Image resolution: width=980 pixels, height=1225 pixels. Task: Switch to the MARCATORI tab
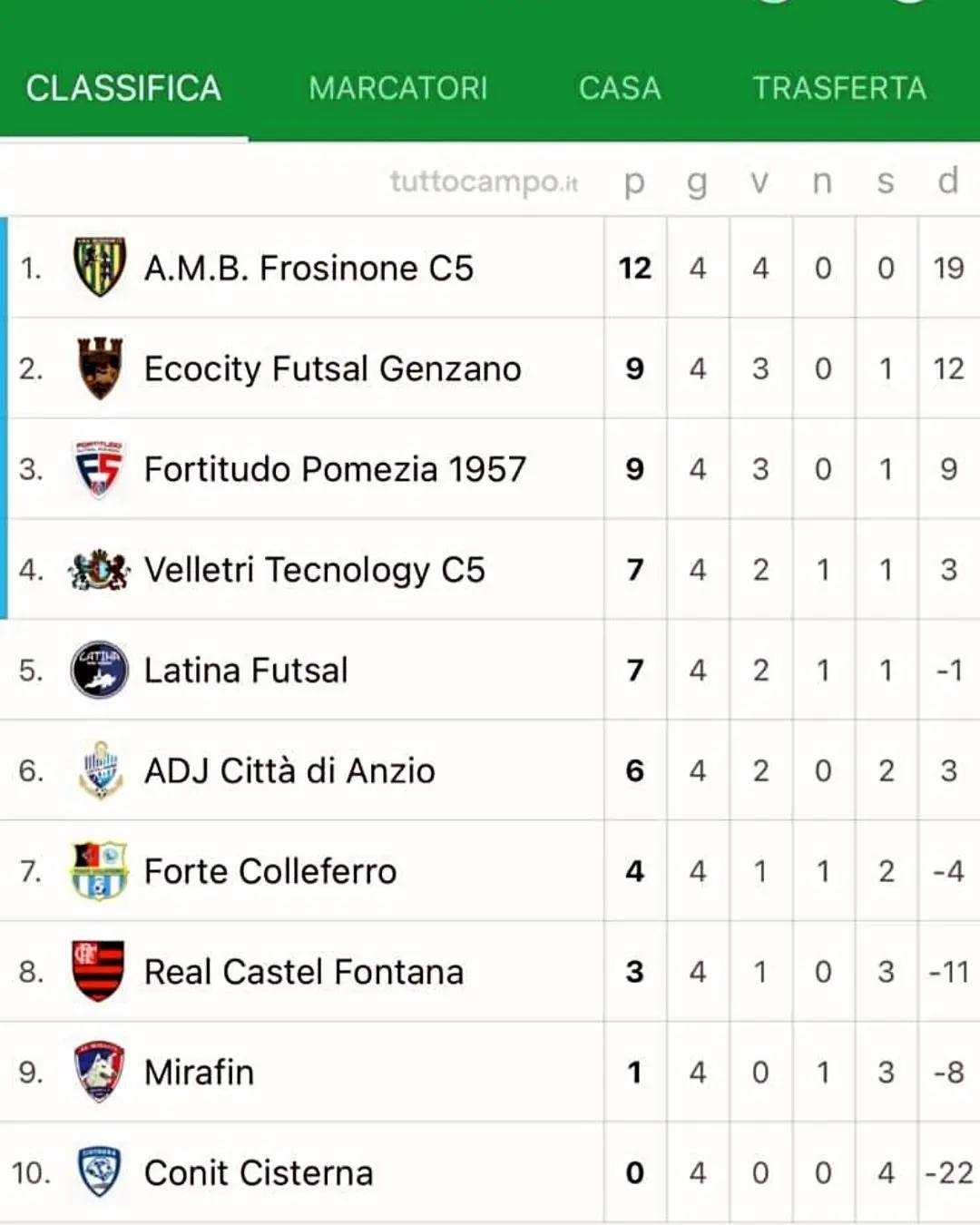[397, 88]
